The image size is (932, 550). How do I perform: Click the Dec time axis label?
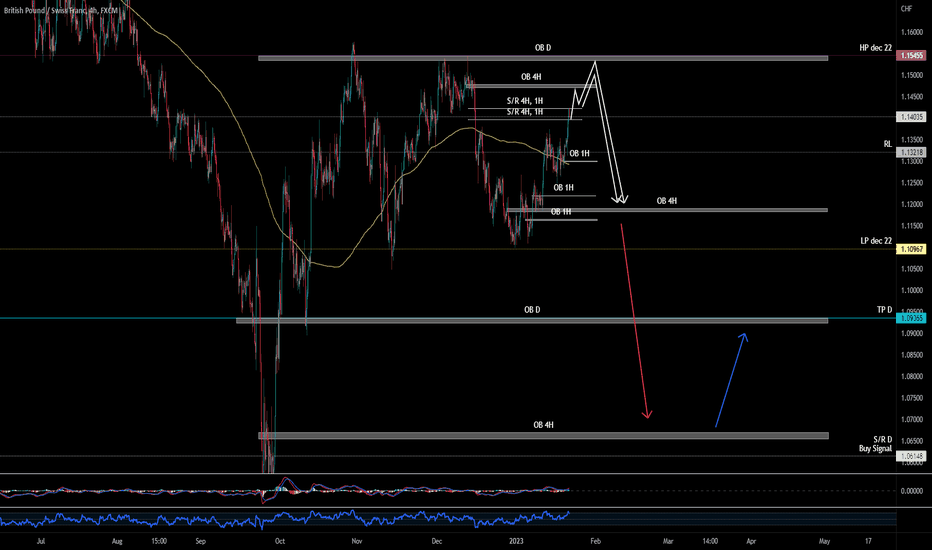pos(436,541)
